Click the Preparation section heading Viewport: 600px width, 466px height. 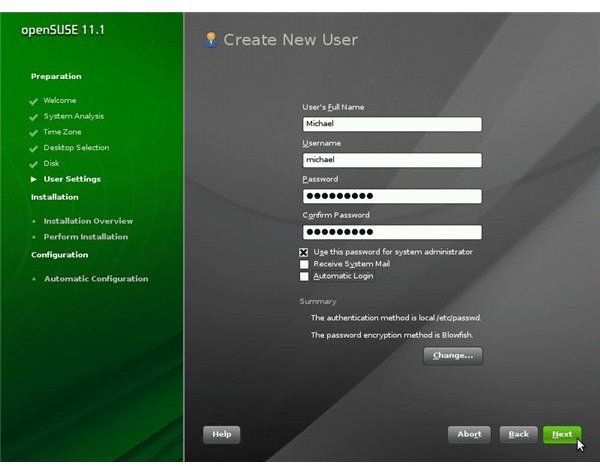[56, 76]
